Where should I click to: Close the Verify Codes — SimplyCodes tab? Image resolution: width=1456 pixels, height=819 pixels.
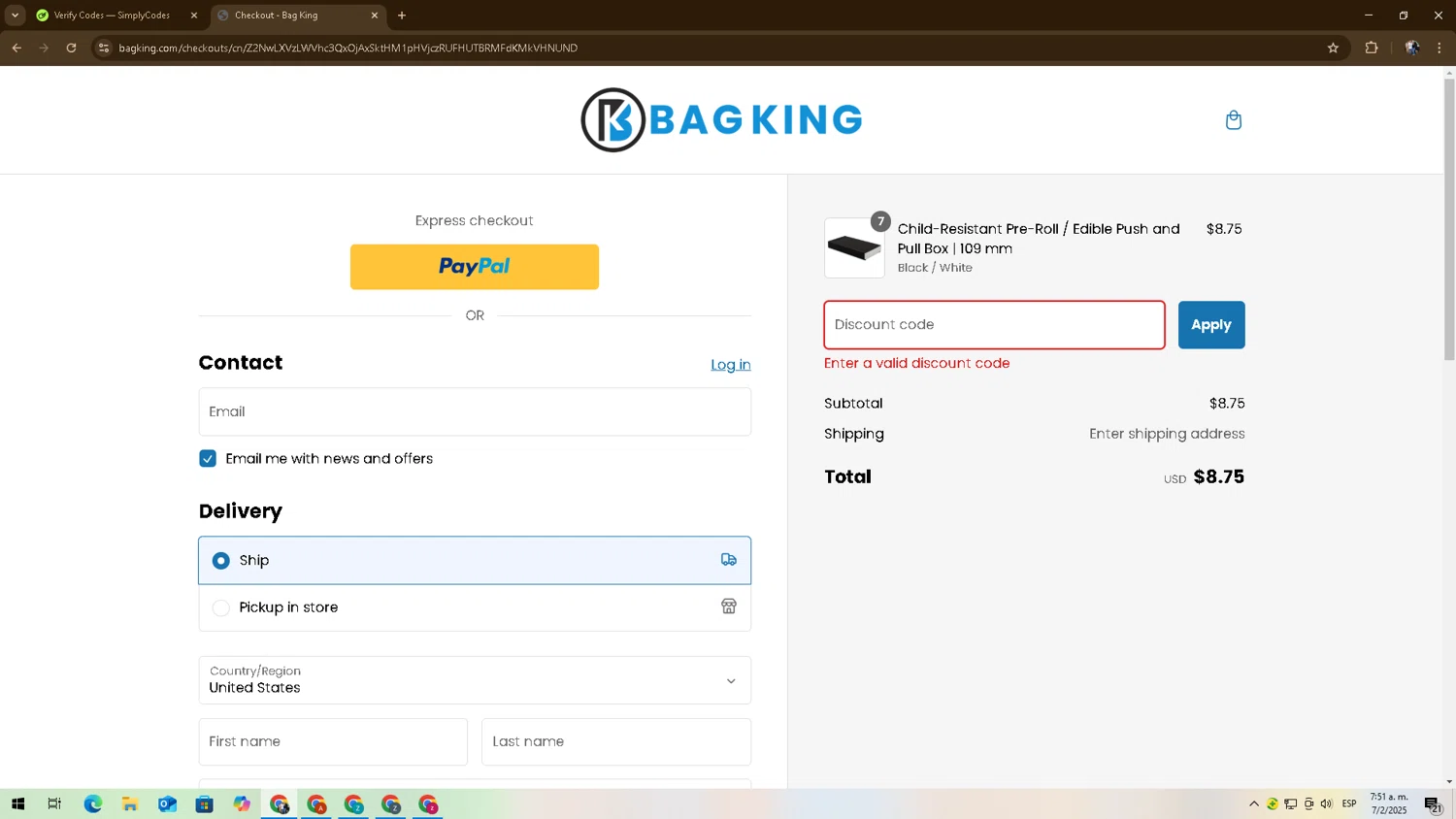click(x=194, y=16)
